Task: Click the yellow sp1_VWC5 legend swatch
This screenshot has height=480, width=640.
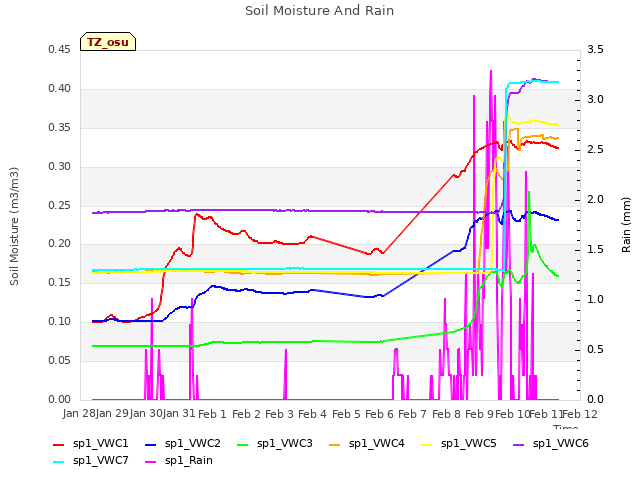Action: point(427,445)
